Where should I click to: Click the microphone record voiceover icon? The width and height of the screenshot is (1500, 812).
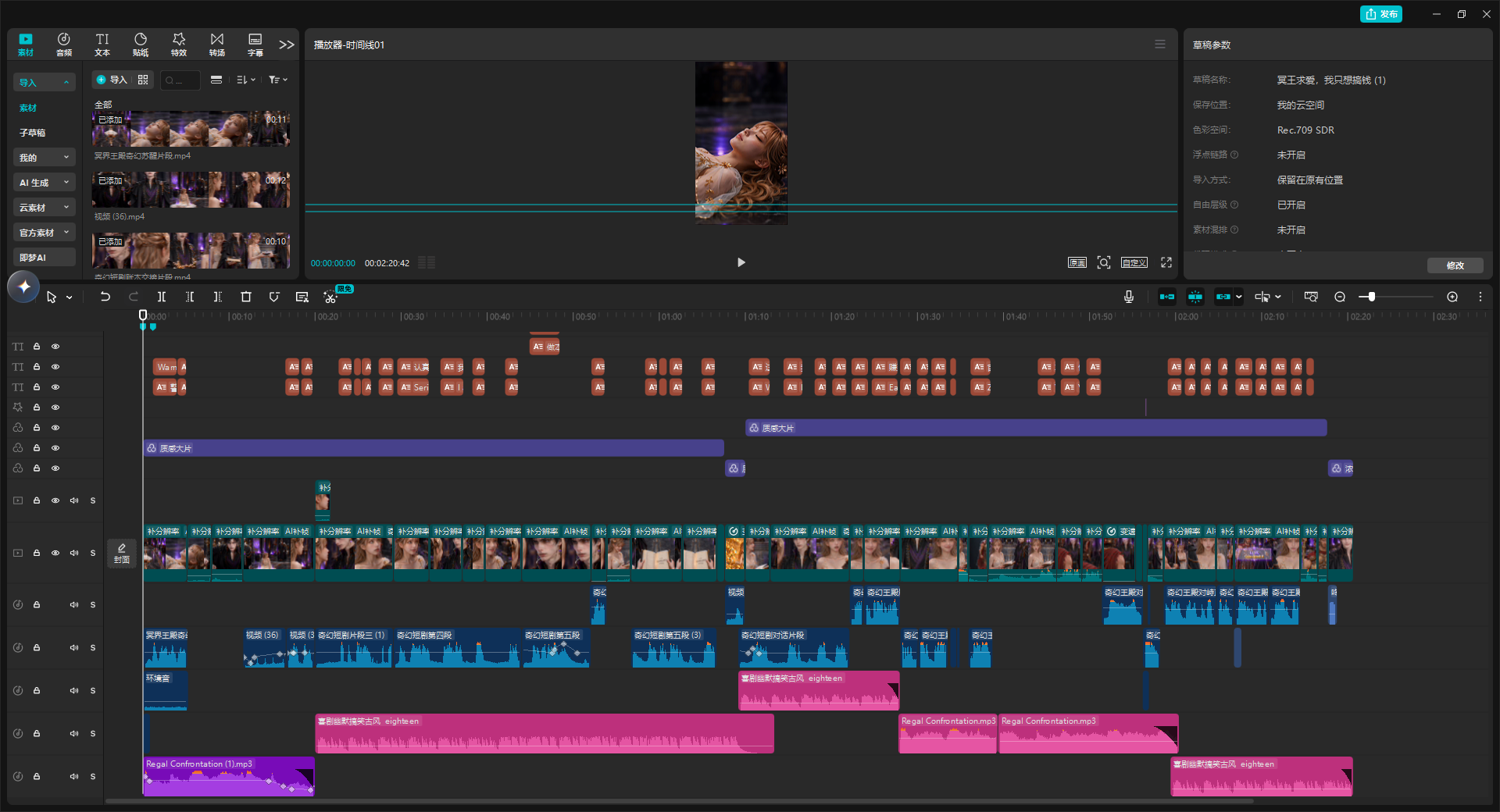point(1129,297)
